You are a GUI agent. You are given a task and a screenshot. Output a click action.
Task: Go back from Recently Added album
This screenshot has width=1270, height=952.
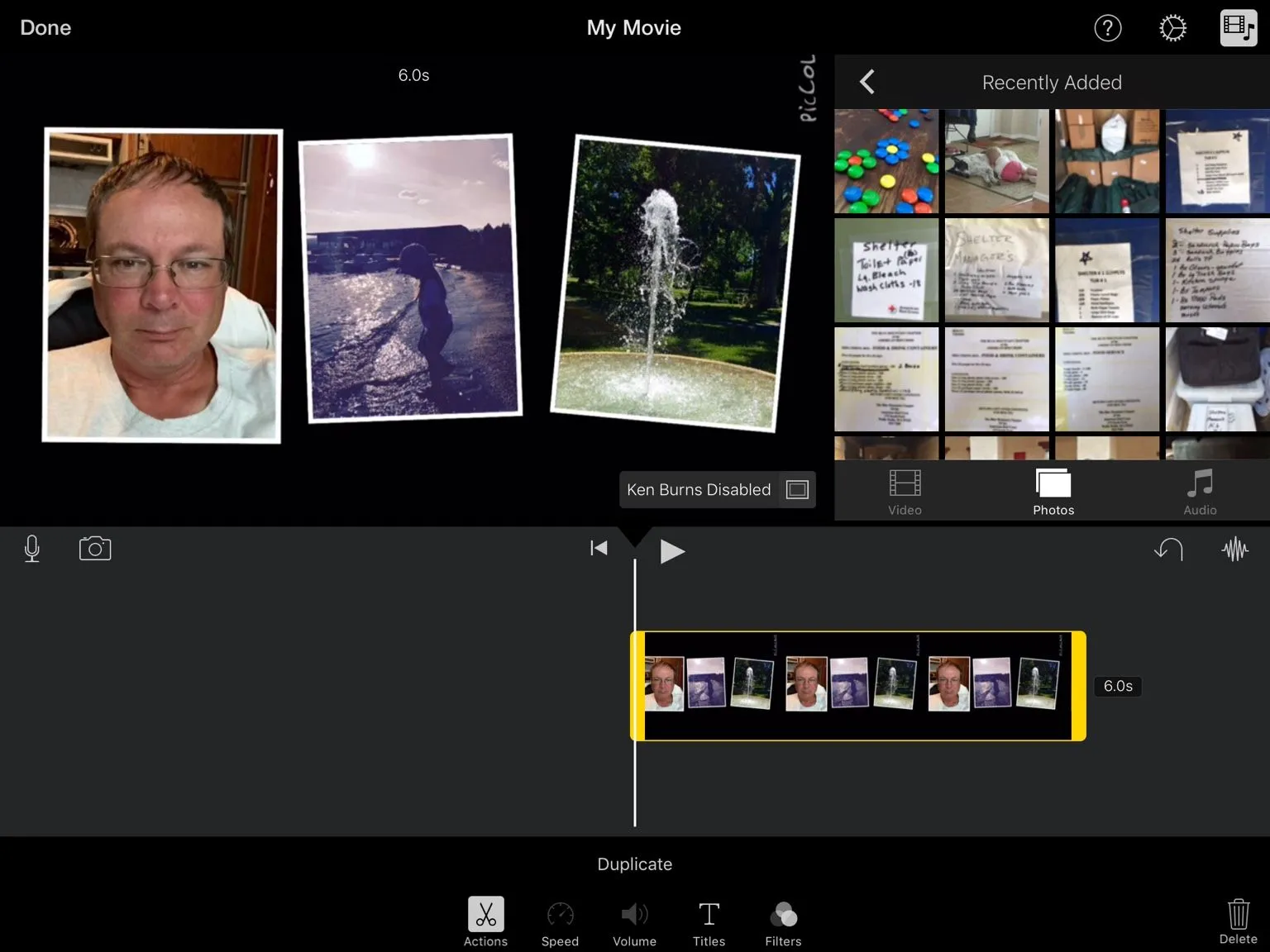(867, 82)
